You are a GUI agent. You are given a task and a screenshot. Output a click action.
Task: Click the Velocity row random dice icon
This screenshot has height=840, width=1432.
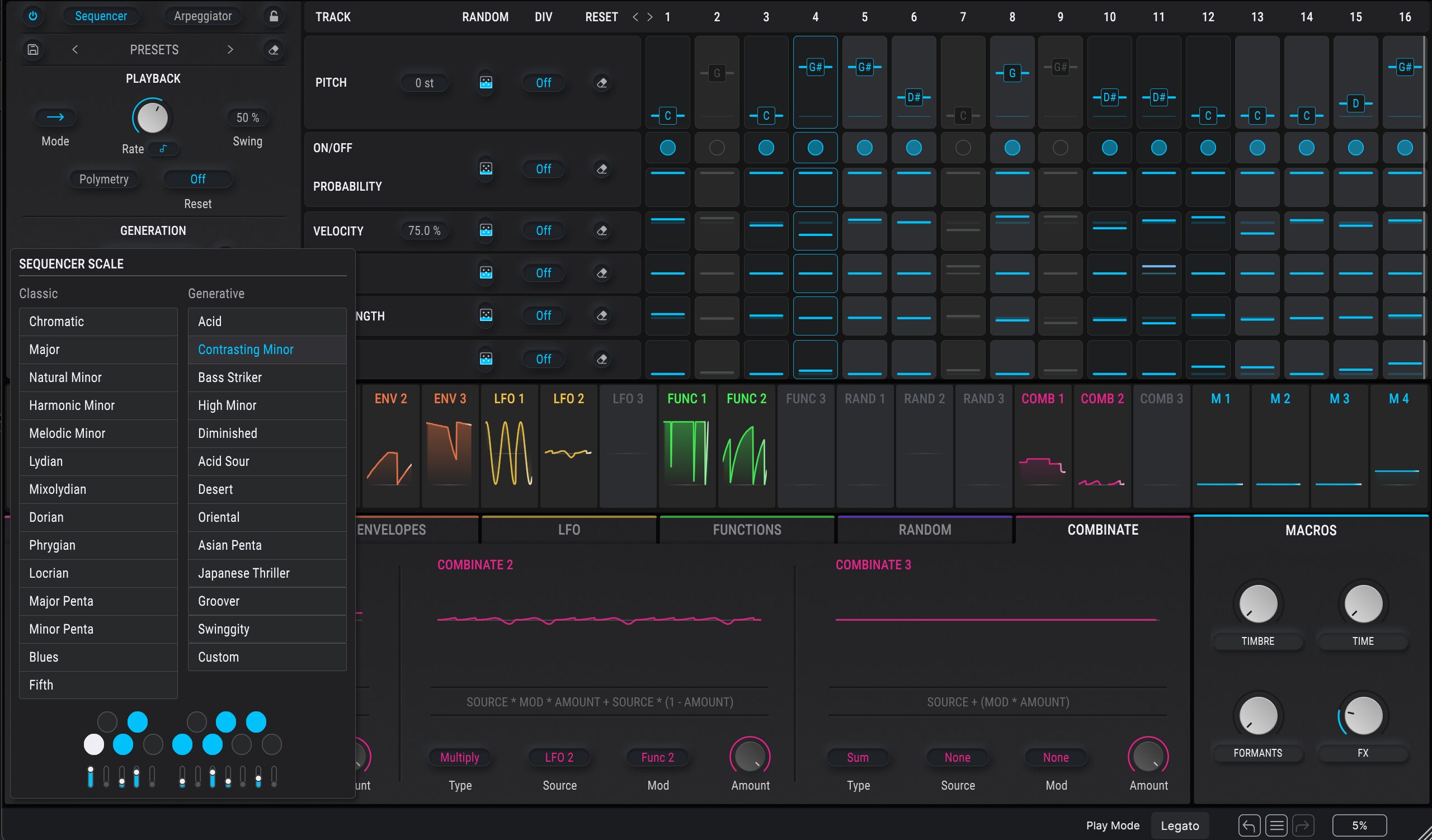[486, 230]
